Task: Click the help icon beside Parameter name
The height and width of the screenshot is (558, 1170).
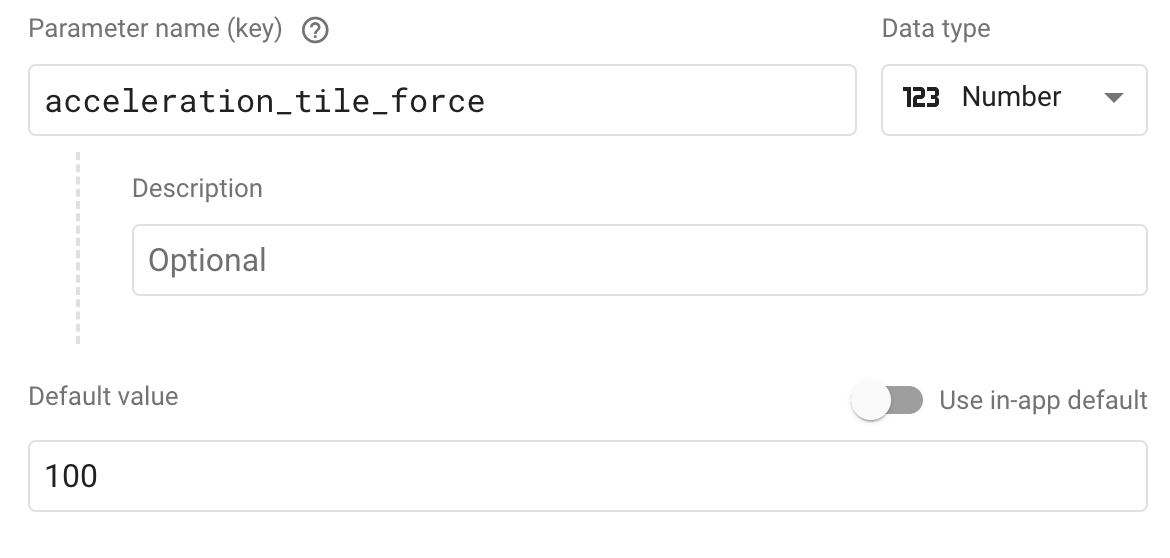Action: [316, 31]
